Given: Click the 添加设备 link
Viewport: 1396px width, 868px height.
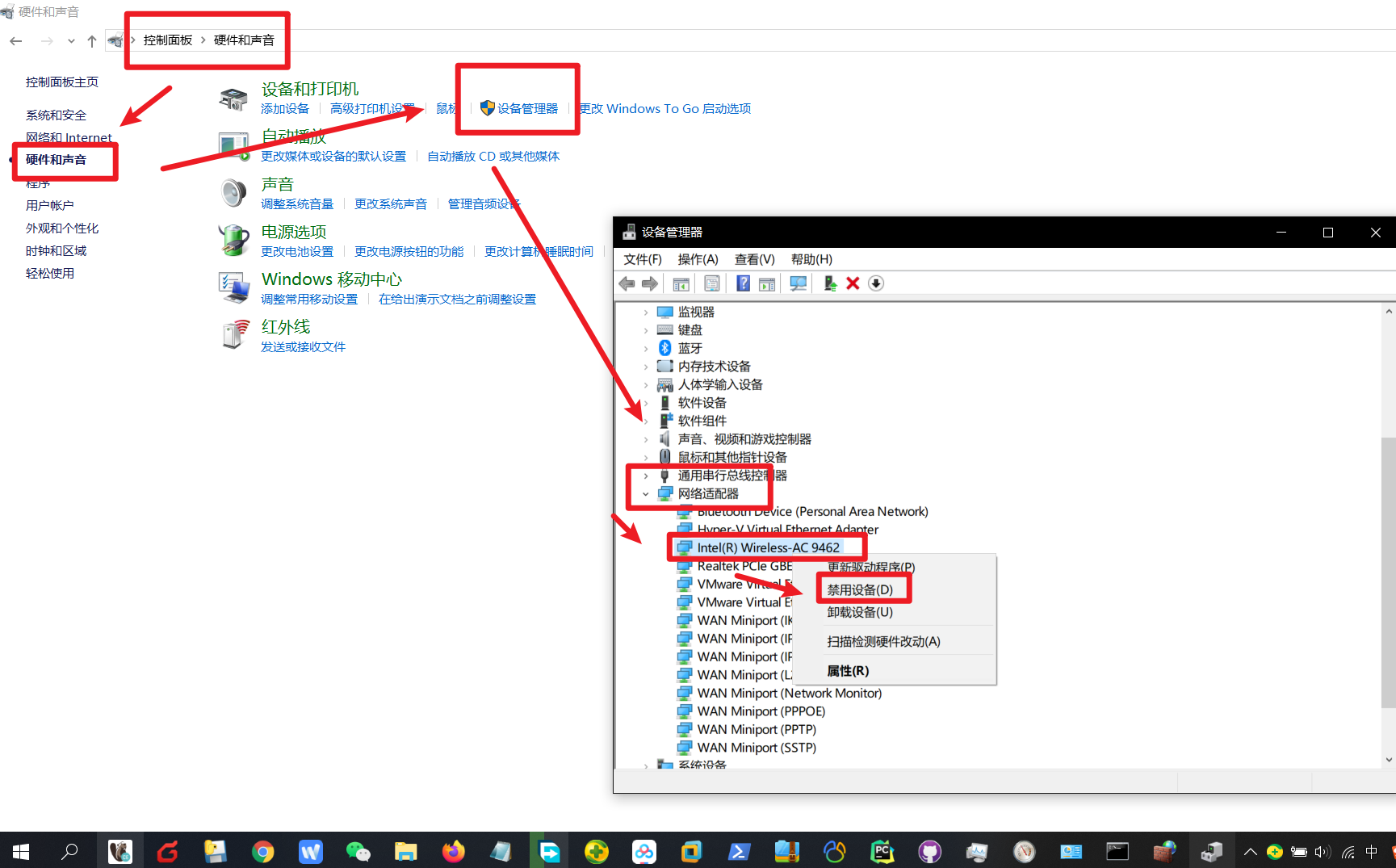Looking at the screenshot, I should (285, 108).
